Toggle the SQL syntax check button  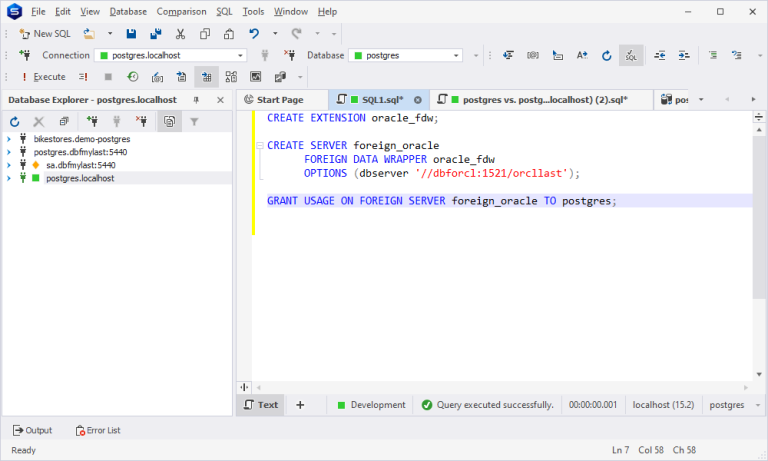(631, 56)
